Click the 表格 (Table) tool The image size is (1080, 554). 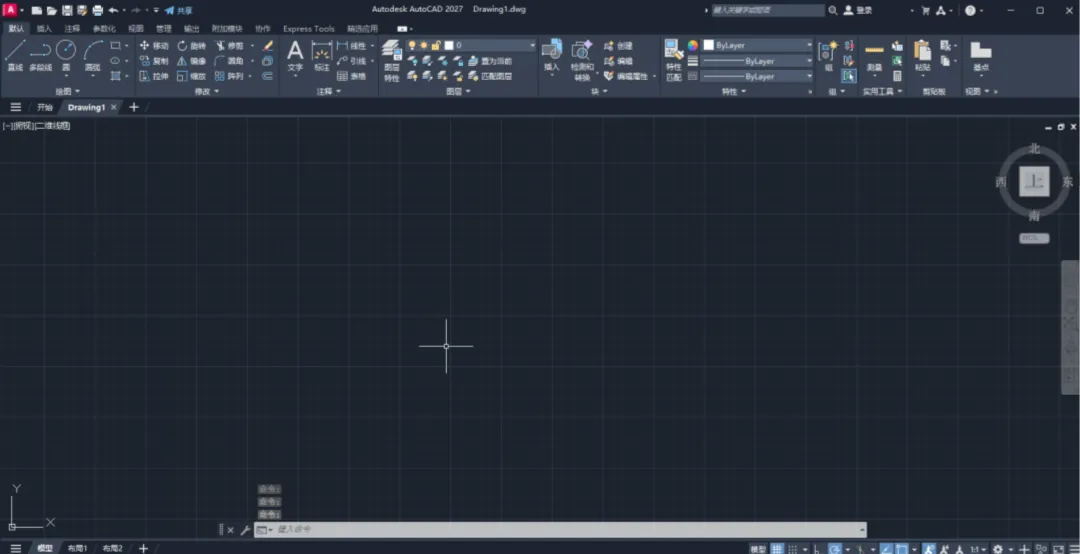(352, 76)
